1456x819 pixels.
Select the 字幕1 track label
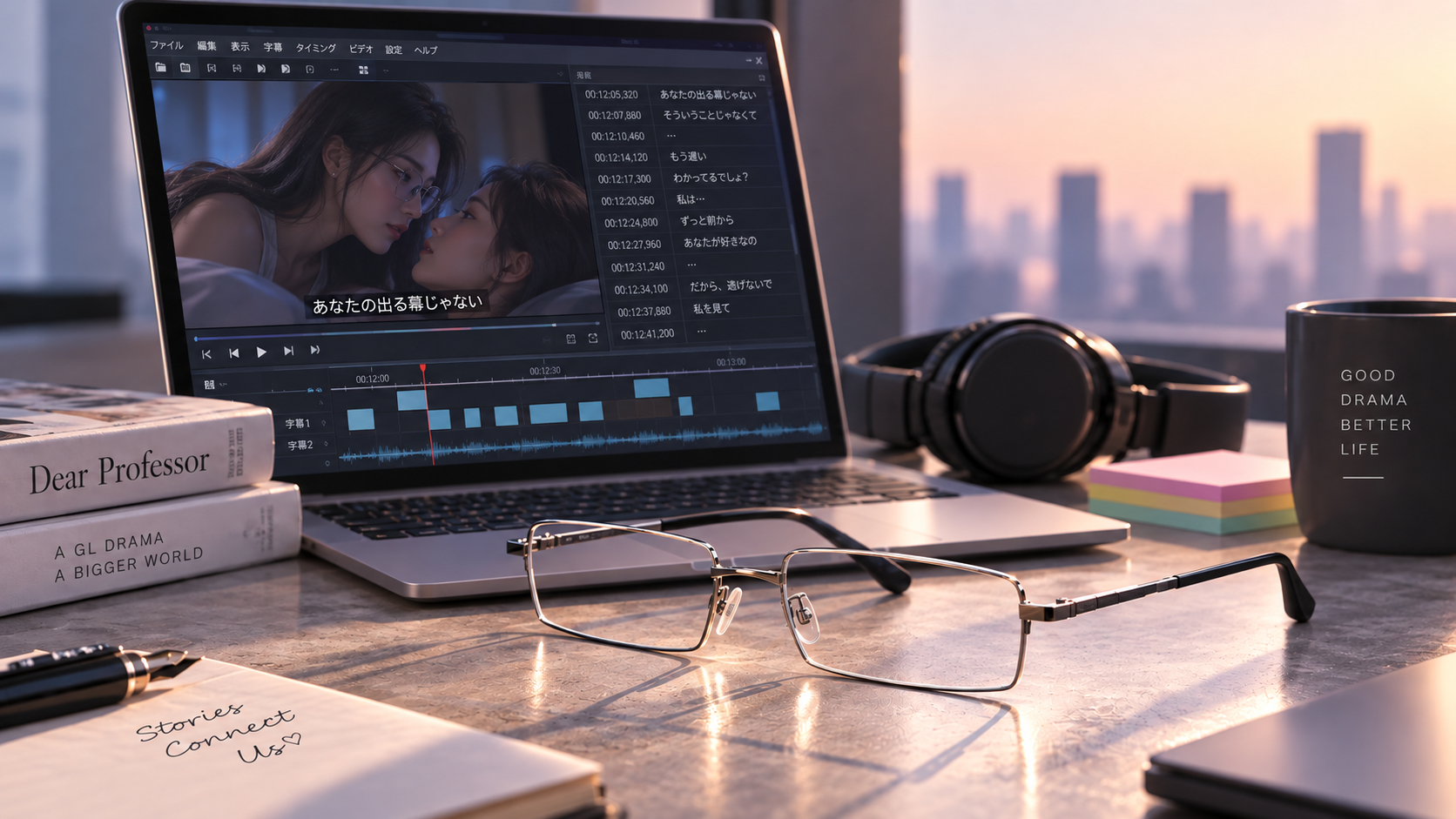298,424
